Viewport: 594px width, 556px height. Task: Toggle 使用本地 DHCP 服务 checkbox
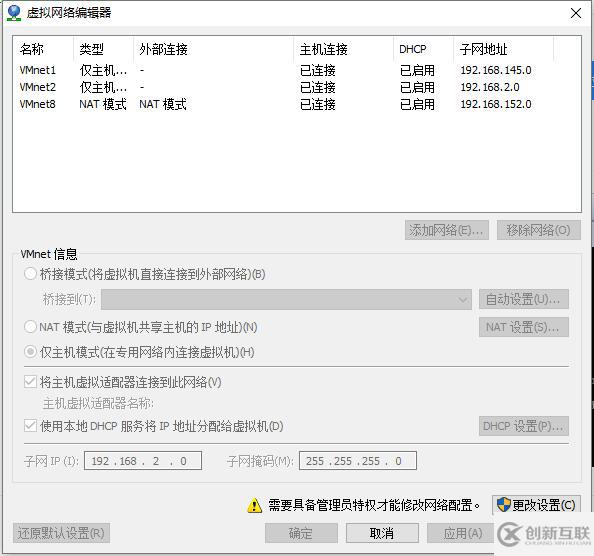[x=30, y=426]
